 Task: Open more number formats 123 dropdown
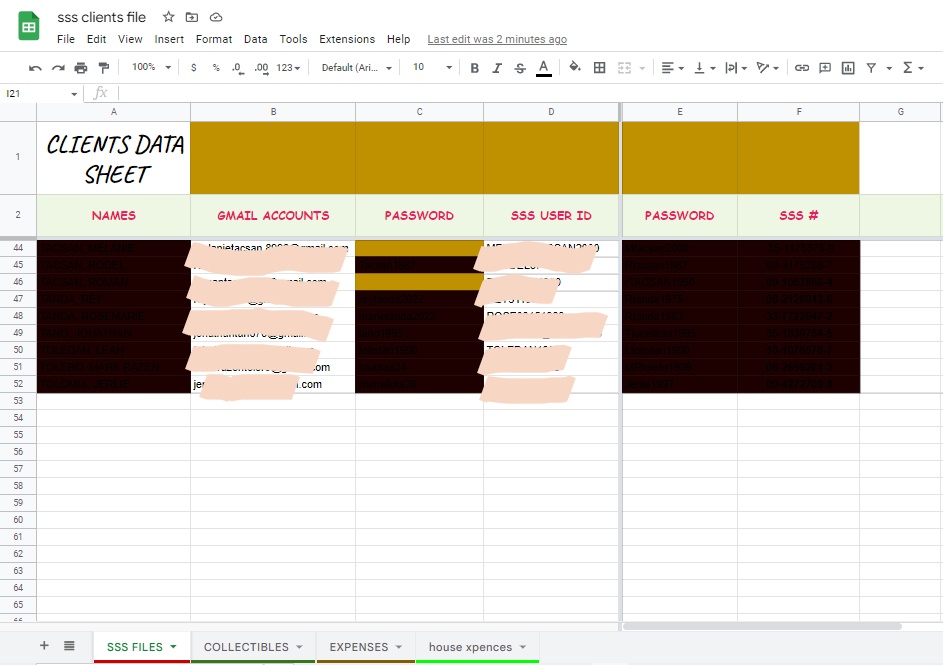288,68
